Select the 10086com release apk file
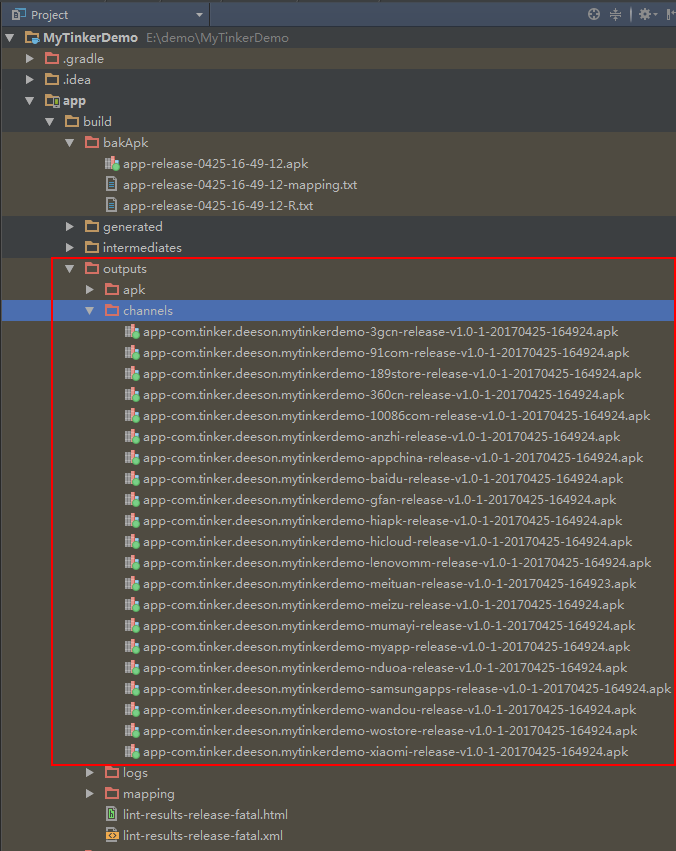This screenshot has height=851, width=676. coord(397,416)
